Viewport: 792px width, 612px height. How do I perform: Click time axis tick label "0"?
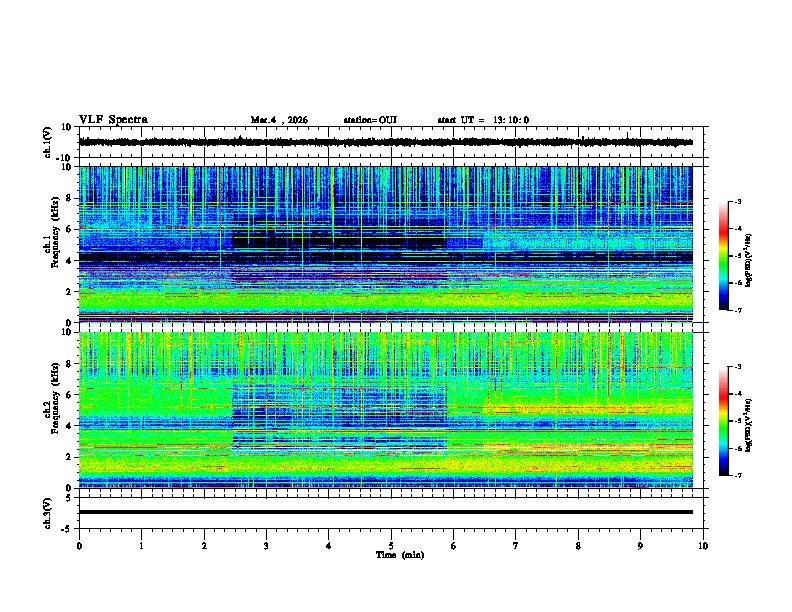[x=79, y=546]
